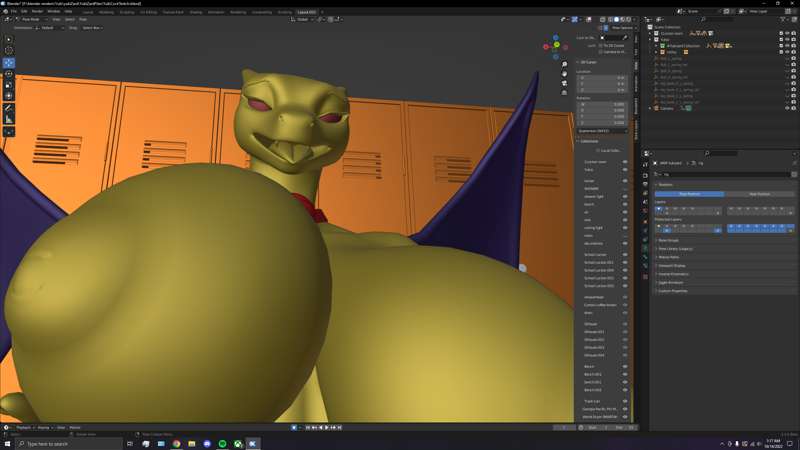
Task: Open the Select Box drag dropdown
Action: pyautogui.click(x=92, y=28)
